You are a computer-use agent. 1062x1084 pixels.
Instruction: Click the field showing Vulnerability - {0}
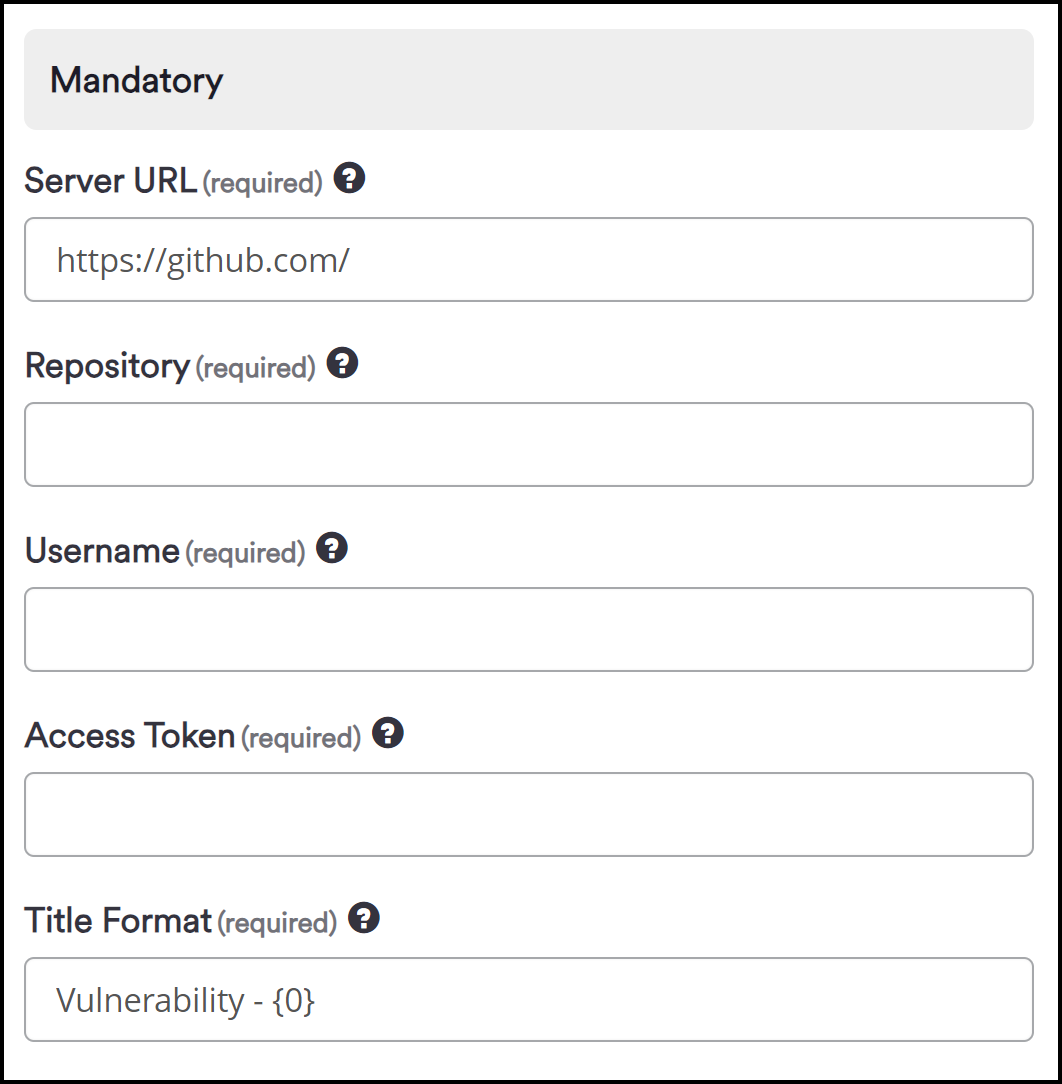coord(528,999)
